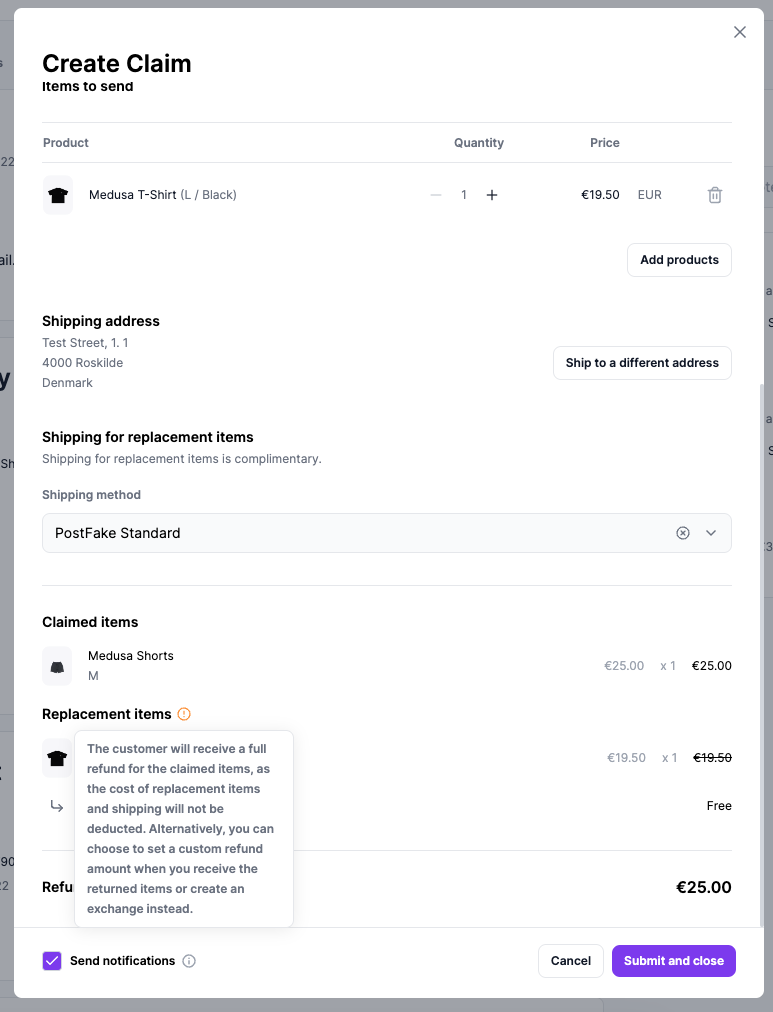Click the info icon next to Replacement items
Image resolution: width=773 pixels, height=1012 pixels.
click(x=183, y=714)
